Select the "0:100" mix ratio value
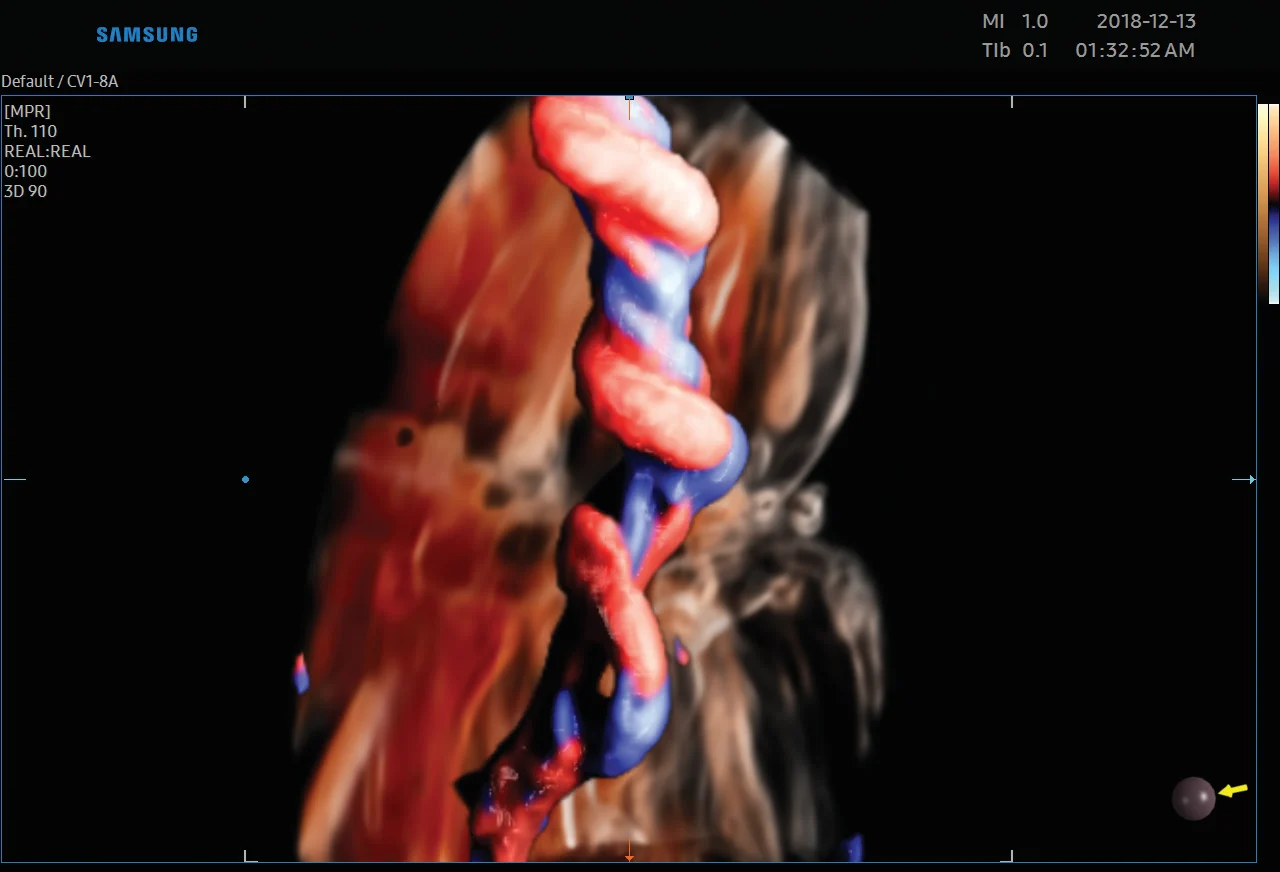1280x872 pixels. click(25, 171)
